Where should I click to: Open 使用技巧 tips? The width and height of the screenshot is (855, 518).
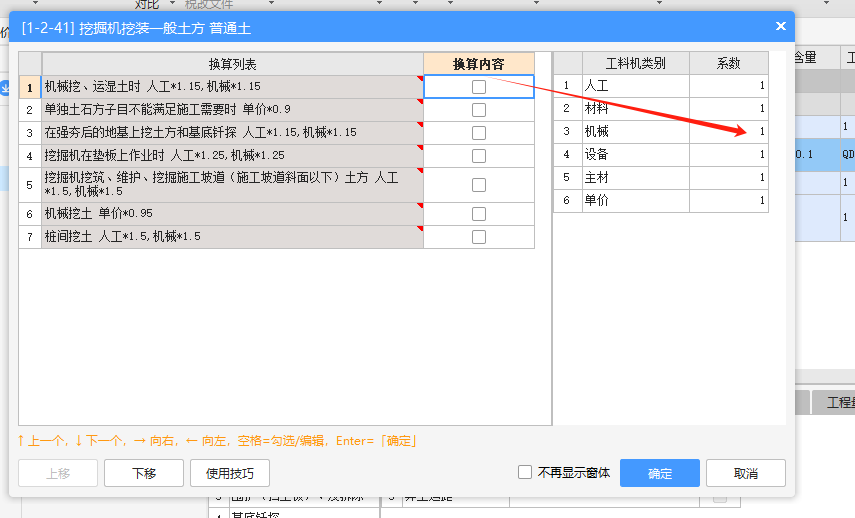click(229, 473)
